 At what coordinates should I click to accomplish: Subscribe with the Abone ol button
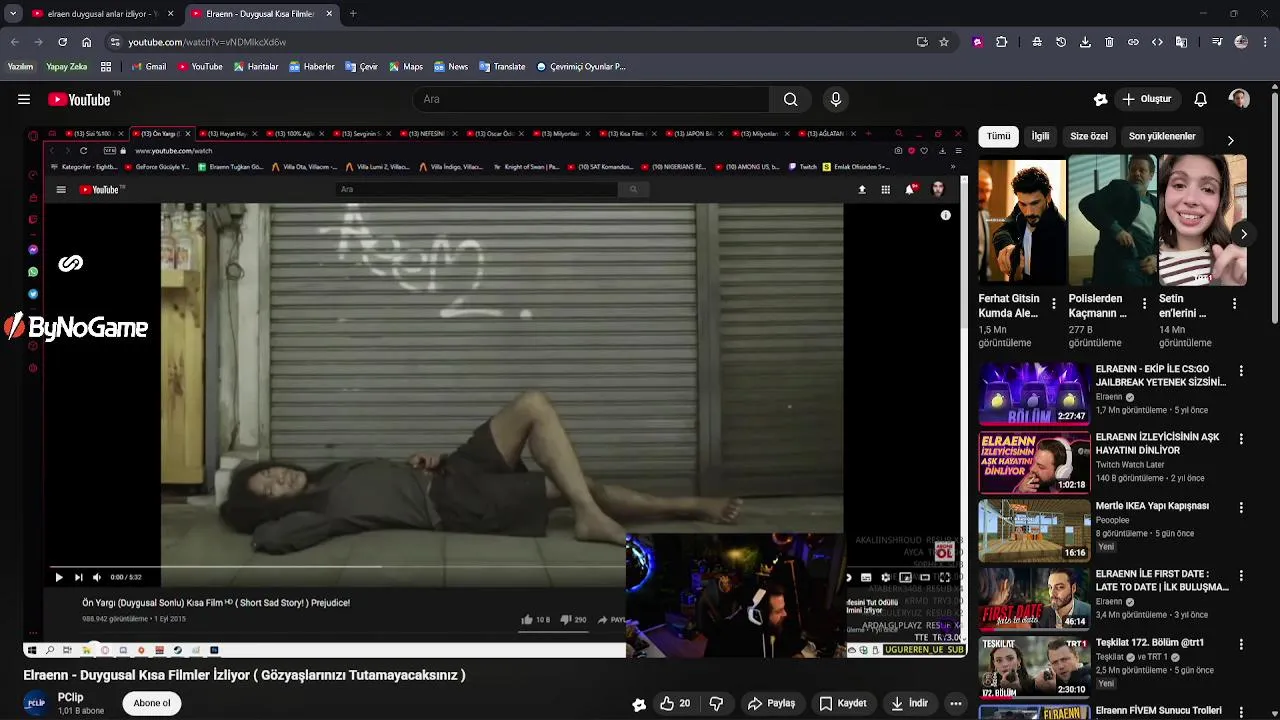(x=152, y=703)
